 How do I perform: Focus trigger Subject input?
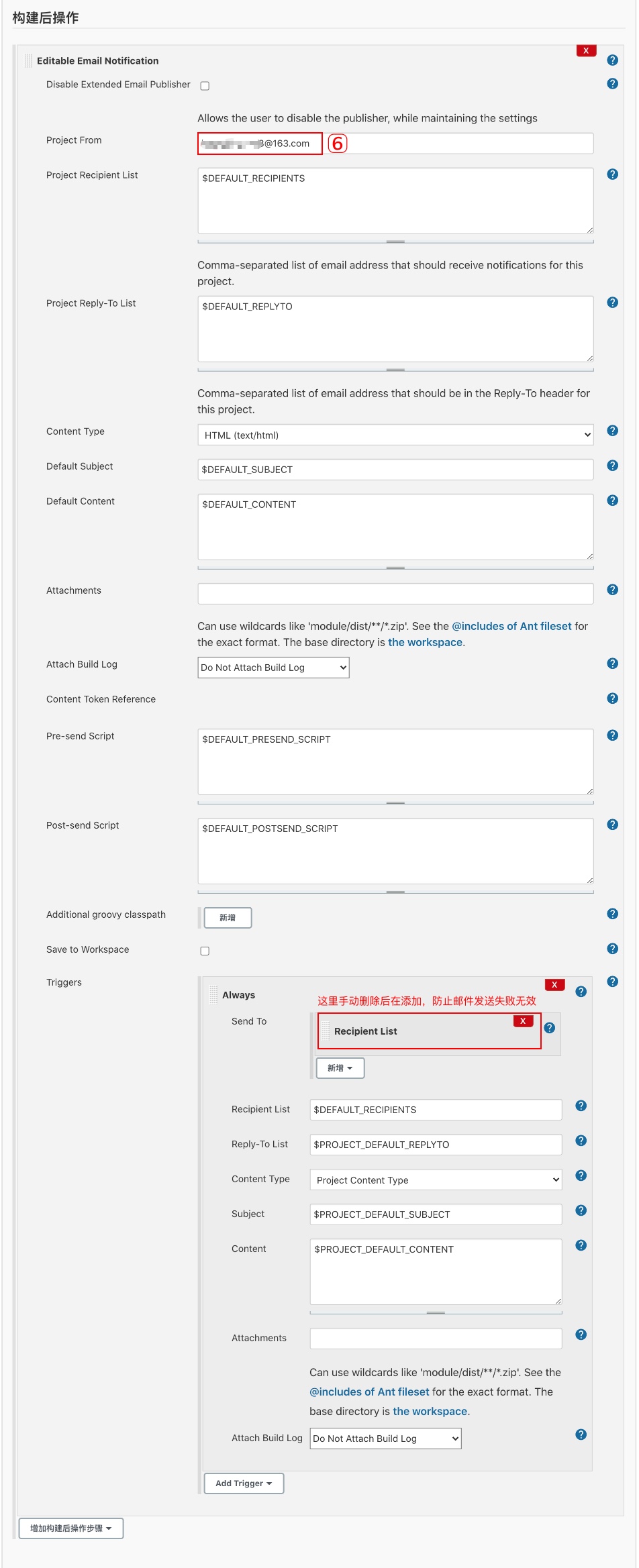(436, 1214)
